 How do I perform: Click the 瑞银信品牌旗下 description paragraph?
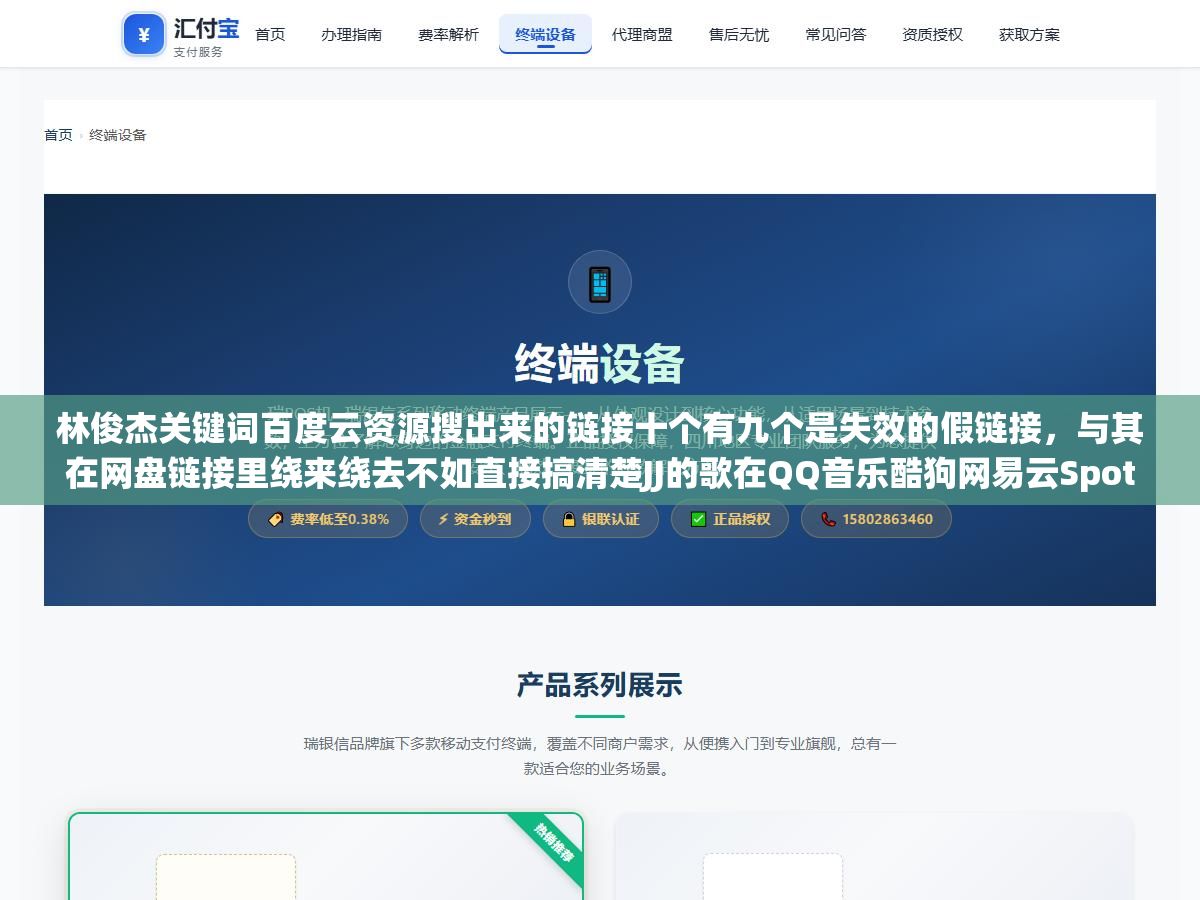pos(600,756)
